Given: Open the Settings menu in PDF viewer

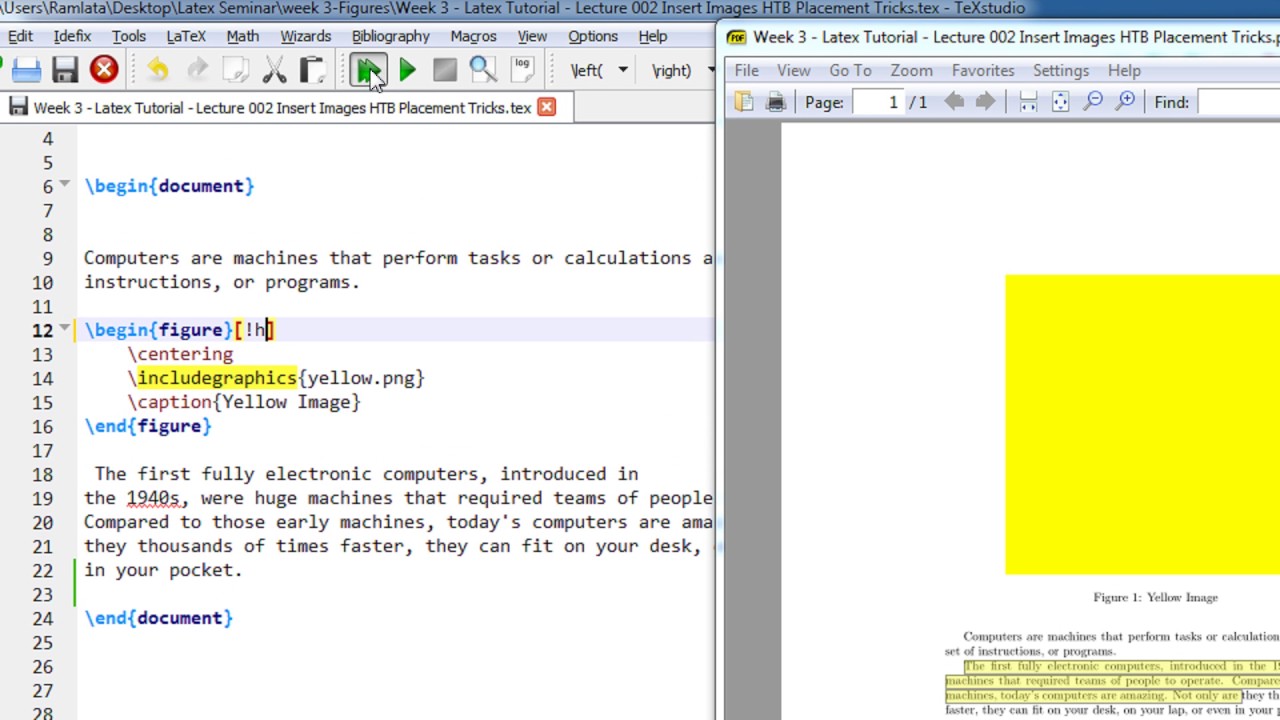Looking at the screenshot, I should point(1061,70).
